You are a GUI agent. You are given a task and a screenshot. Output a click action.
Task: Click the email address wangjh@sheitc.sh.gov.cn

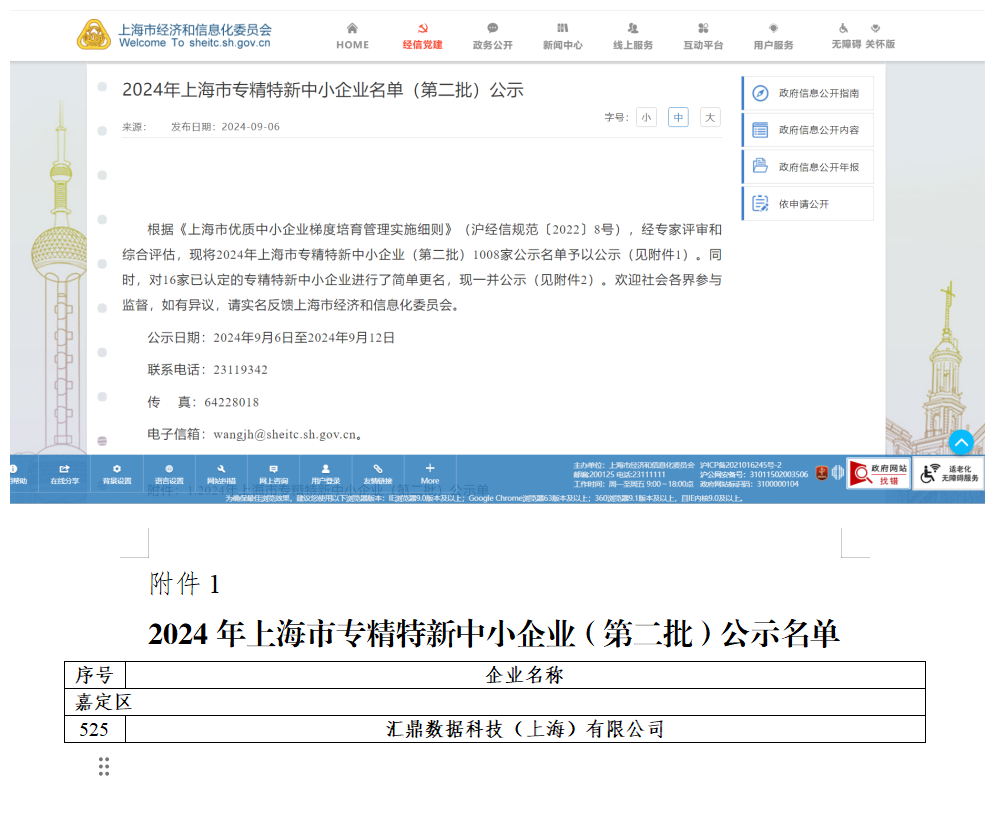click(284, 435)
